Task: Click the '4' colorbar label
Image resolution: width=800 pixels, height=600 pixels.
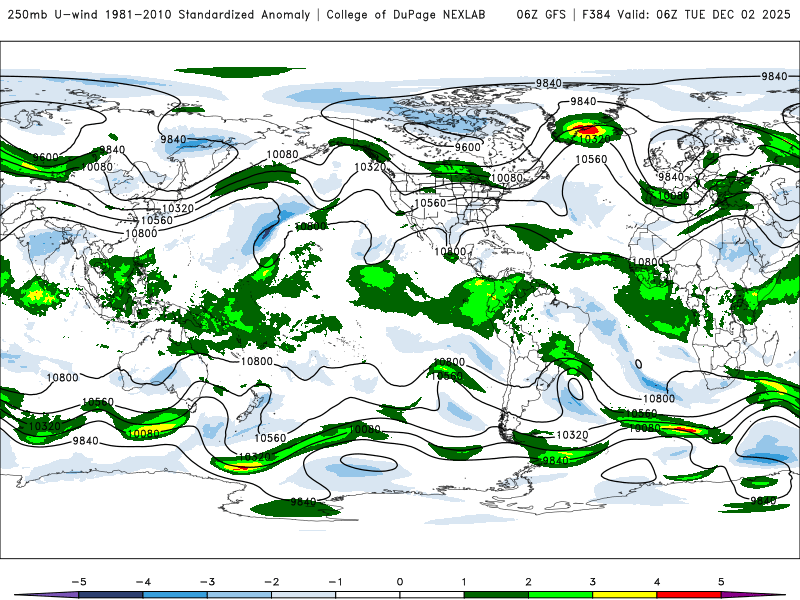Action: click(x=657, y=582)
